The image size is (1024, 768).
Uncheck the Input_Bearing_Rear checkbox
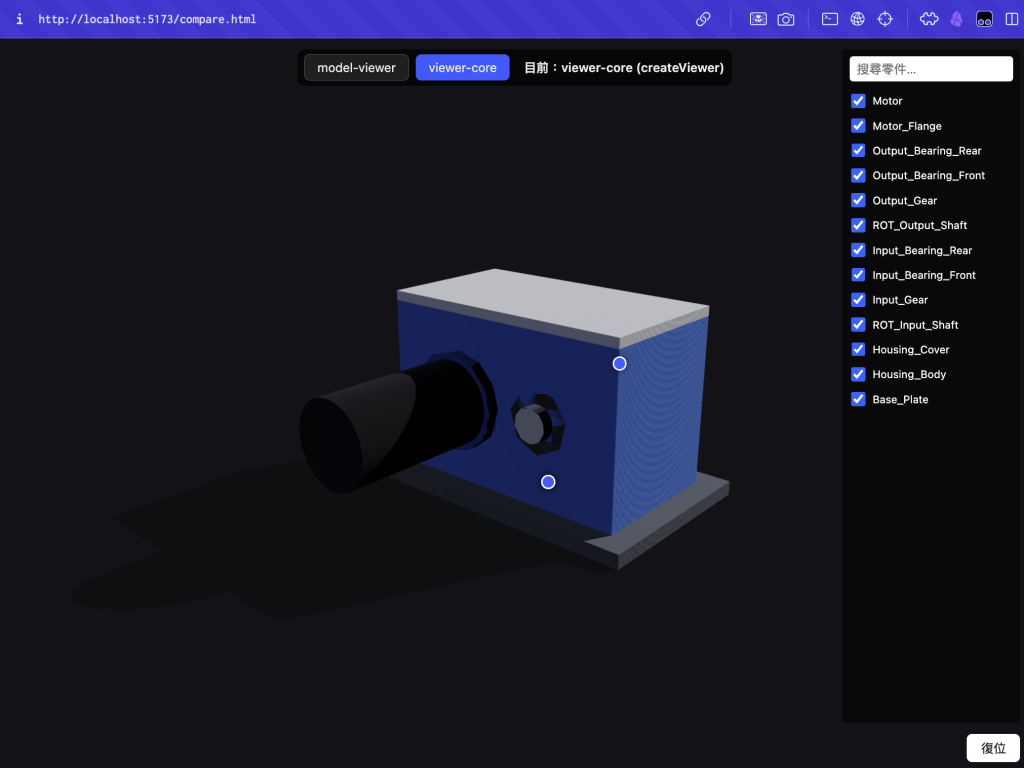click(x=858, y=250)
